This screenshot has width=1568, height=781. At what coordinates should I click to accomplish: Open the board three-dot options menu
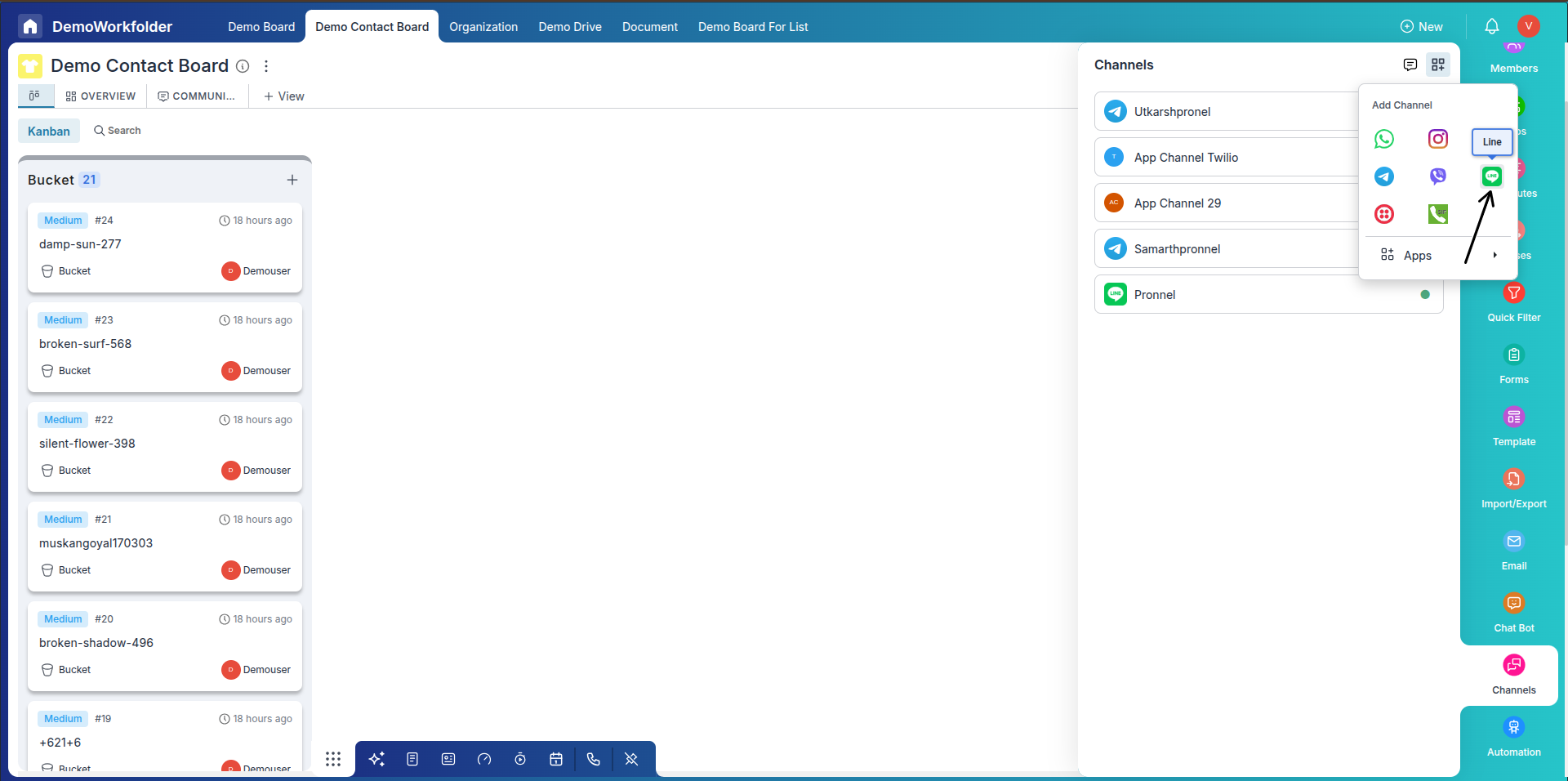pos(266,66)
